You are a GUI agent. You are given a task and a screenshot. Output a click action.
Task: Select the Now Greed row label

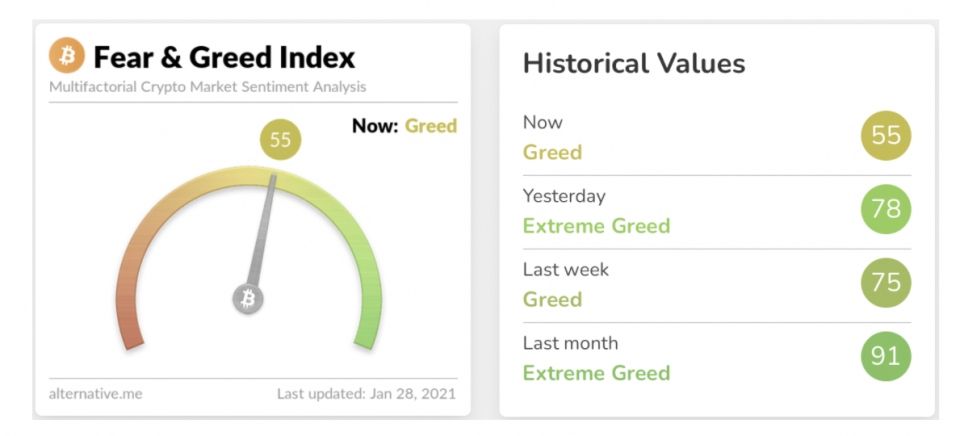tap(552, 152)
